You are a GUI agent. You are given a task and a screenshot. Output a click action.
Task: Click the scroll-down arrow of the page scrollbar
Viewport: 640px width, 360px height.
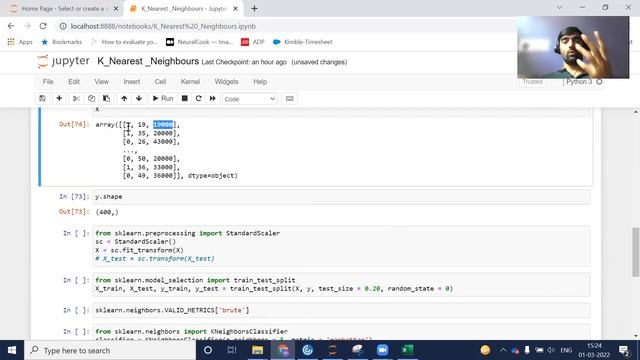click(x=636, y=336)
